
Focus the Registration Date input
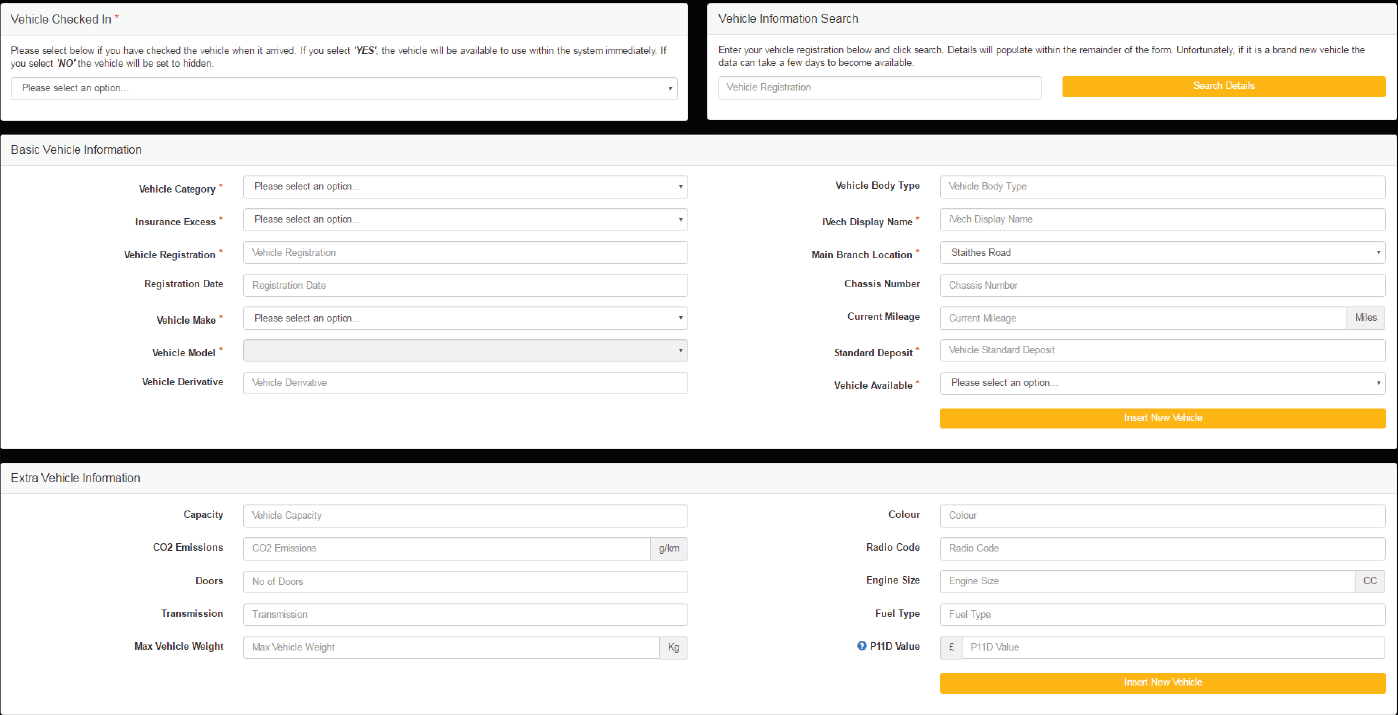465,286
